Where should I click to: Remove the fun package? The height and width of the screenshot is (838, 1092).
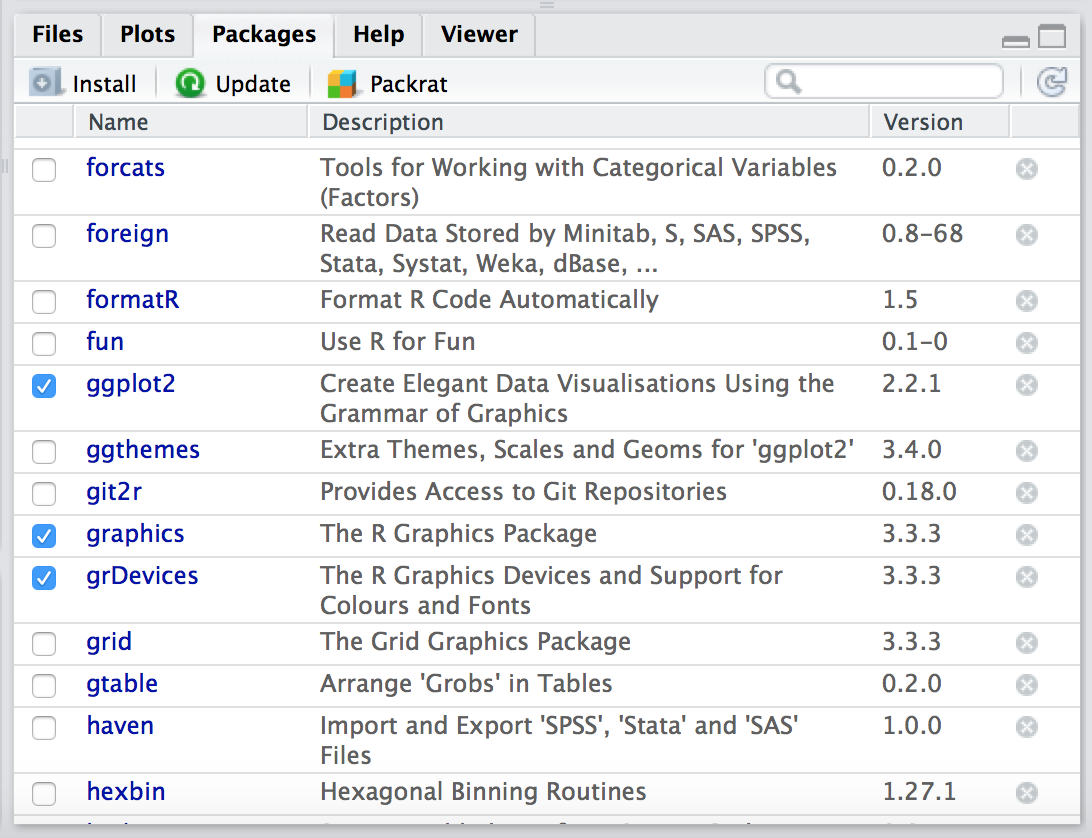coord(1027,343)
